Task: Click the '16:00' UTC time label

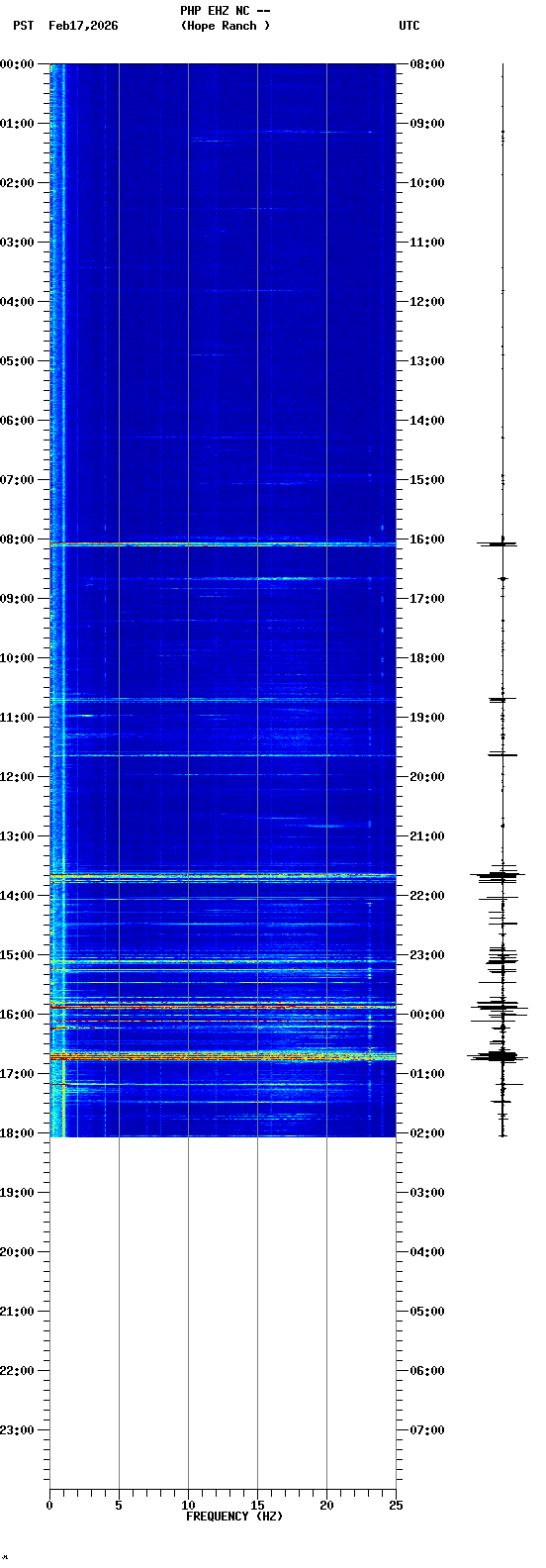Action: pos(427,539)
